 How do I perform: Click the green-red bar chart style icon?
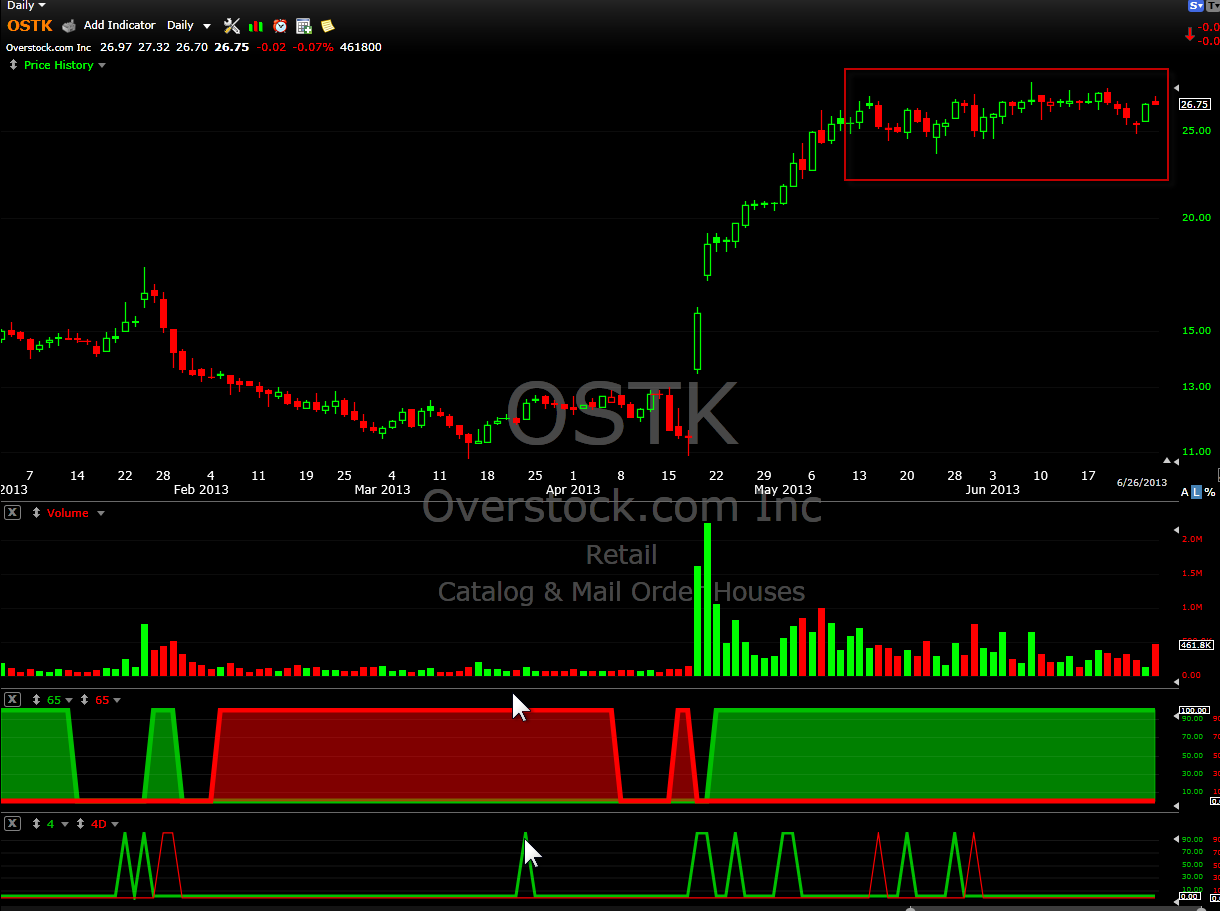(256, 26)
